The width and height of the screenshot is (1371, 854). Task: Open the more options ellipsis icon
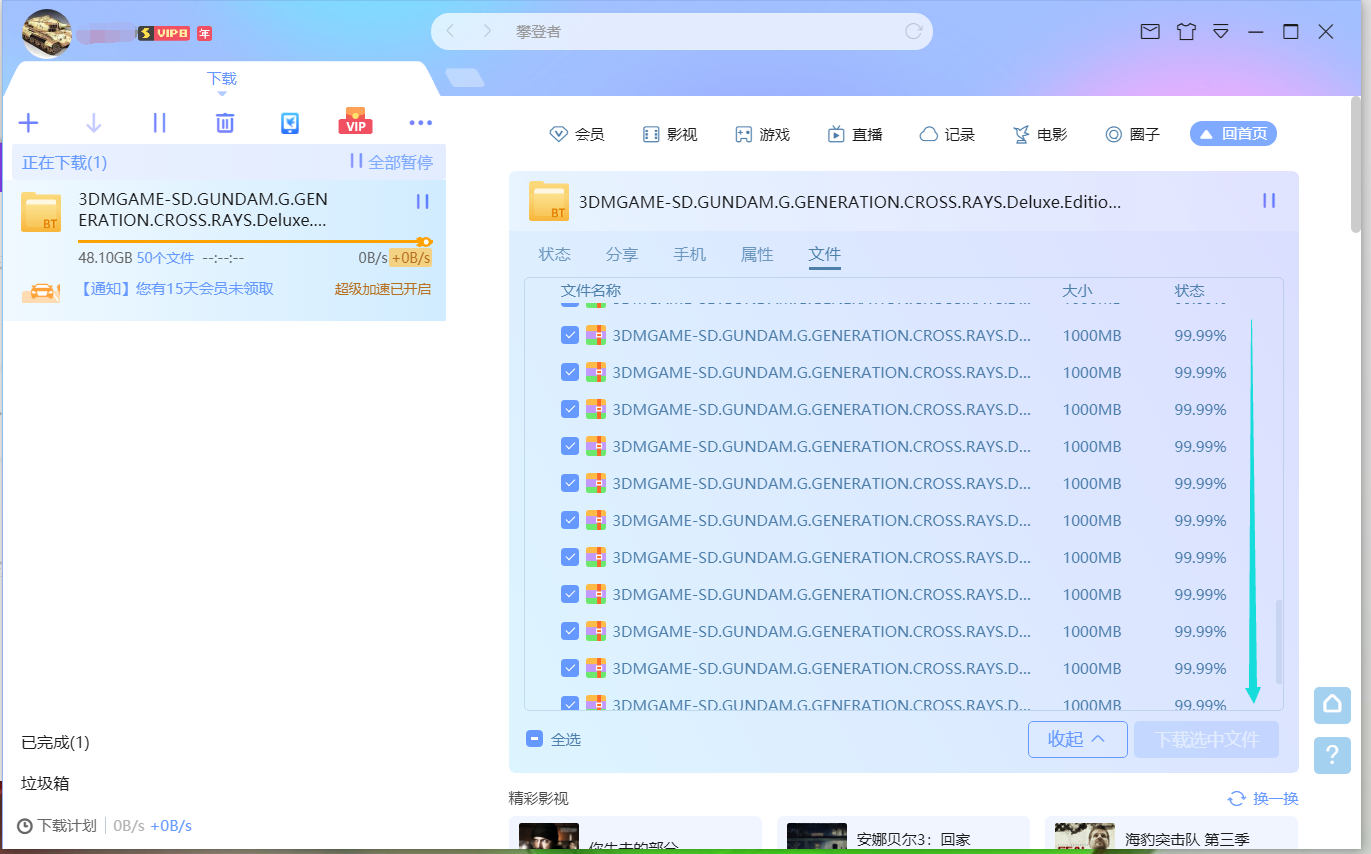(420, 122)
